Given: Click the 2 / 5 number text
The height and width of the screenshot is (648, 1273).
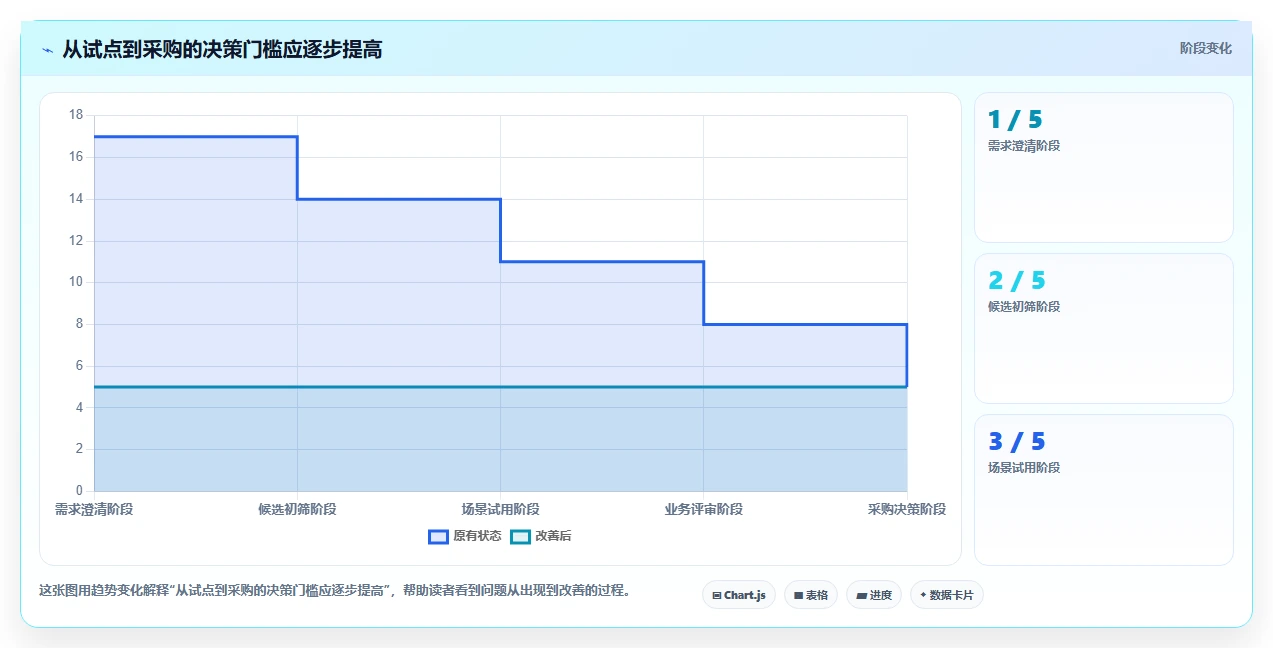Looking at the screenshot, I should click(x=1015, y=281).
